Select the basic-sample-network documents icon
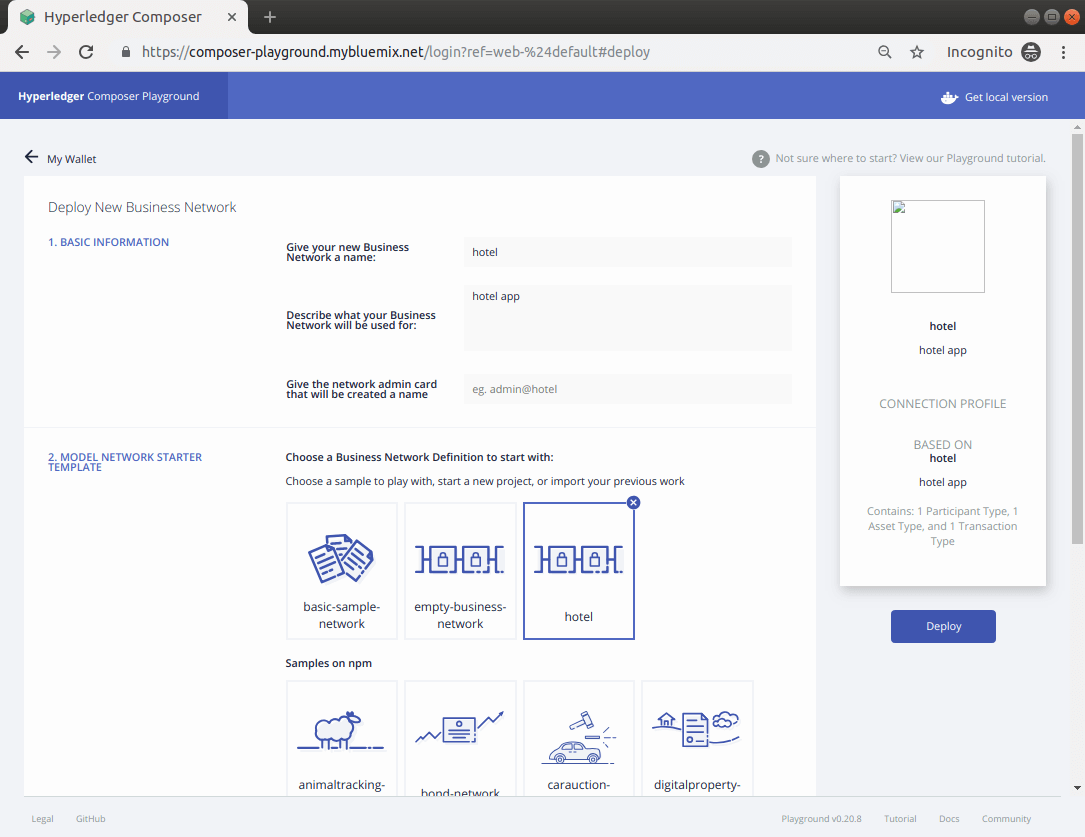 [341, 558]
